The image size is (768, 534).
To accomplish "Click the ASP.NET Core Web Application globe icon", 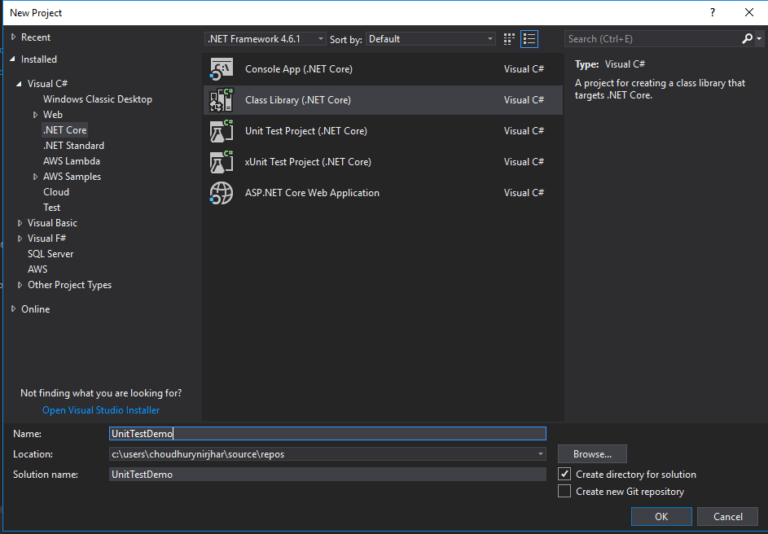I will 221,193.
